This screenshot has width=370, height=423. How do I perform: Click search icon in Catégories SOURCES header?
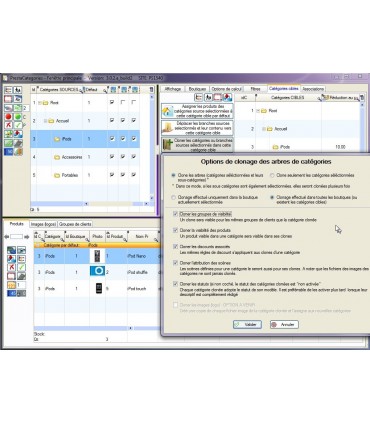pos(80,91)
